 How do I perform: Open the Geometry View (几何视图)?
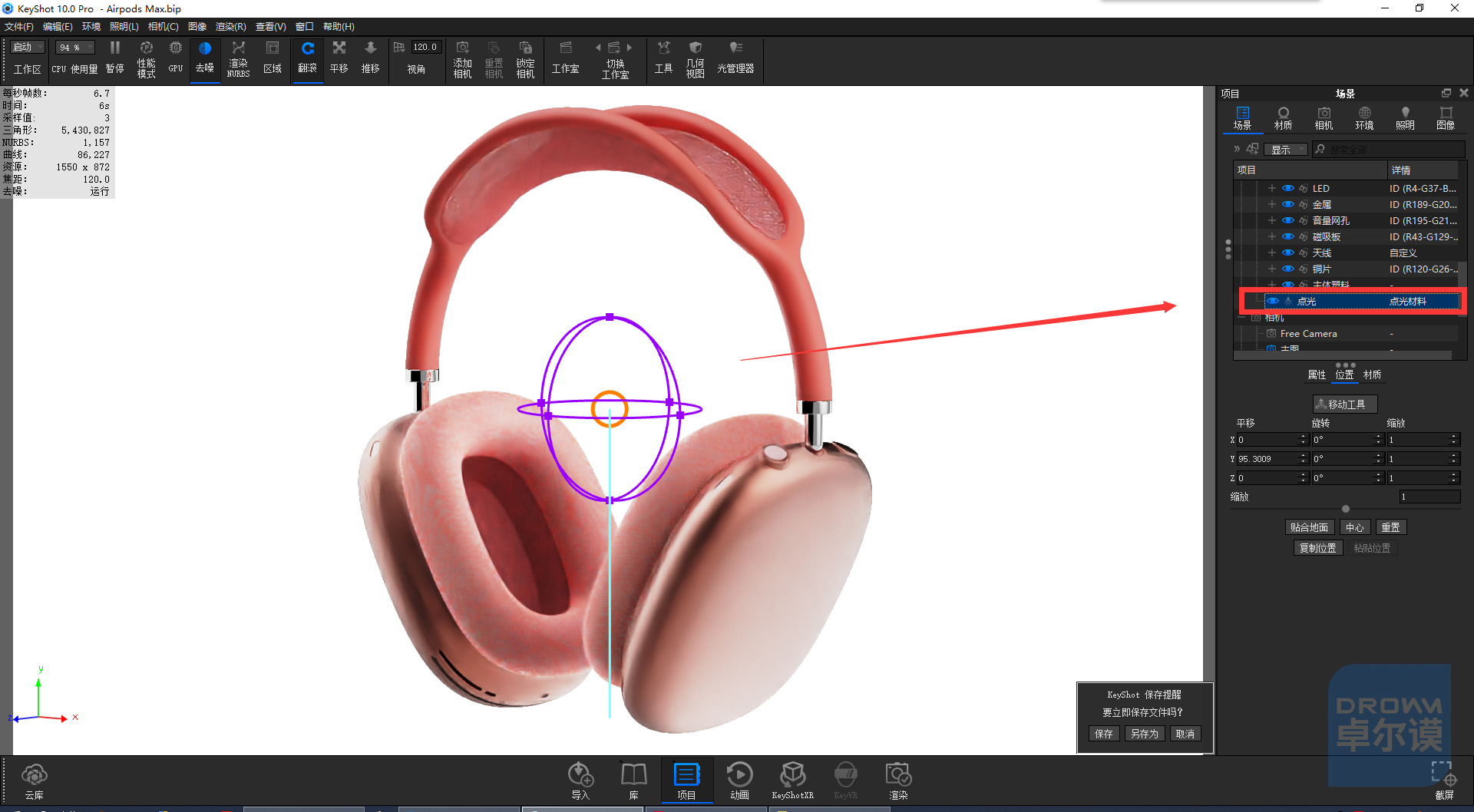coord(695,58)
